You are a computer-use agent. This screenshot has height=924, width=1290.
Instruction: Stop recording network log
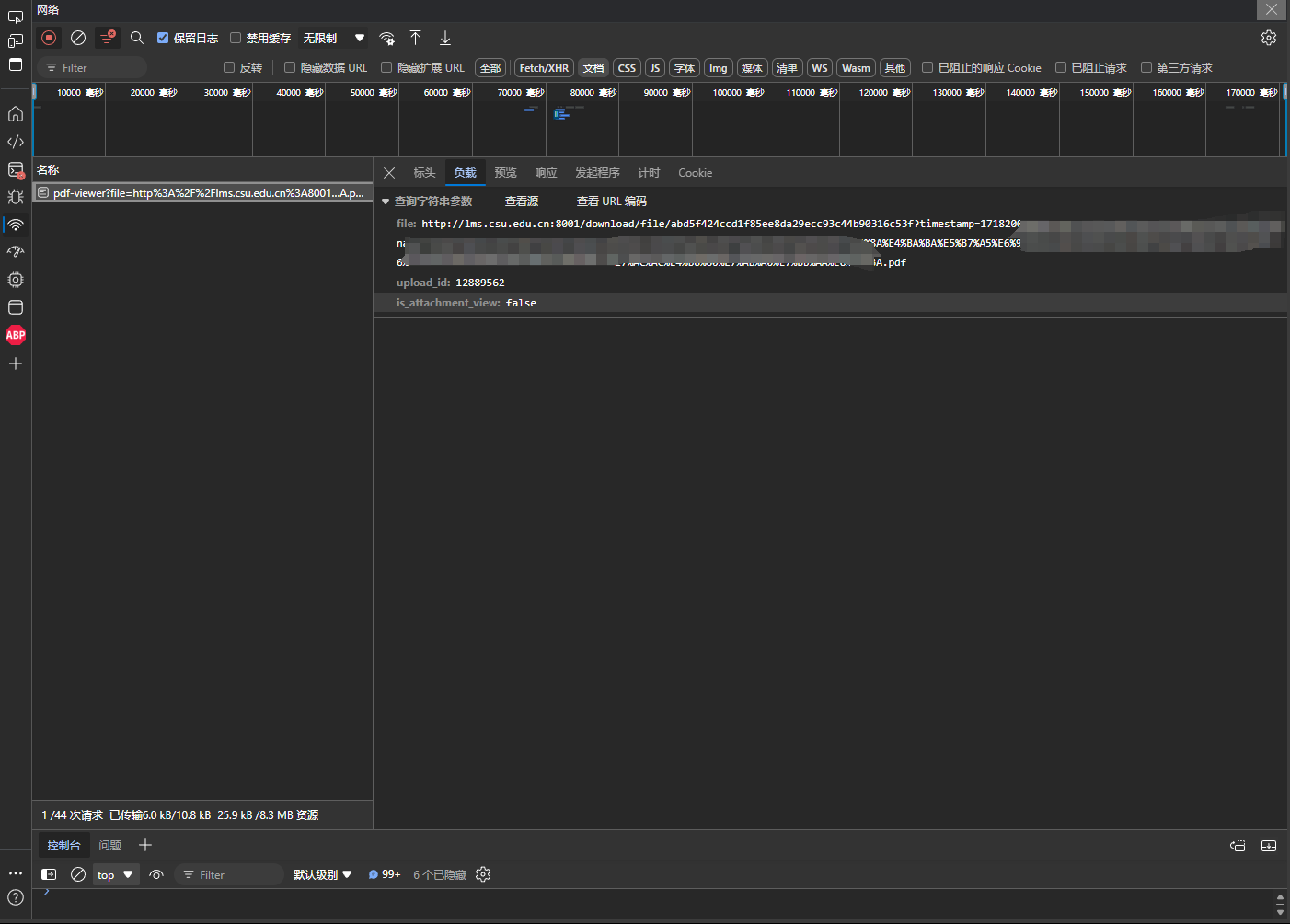click(50, 38)
